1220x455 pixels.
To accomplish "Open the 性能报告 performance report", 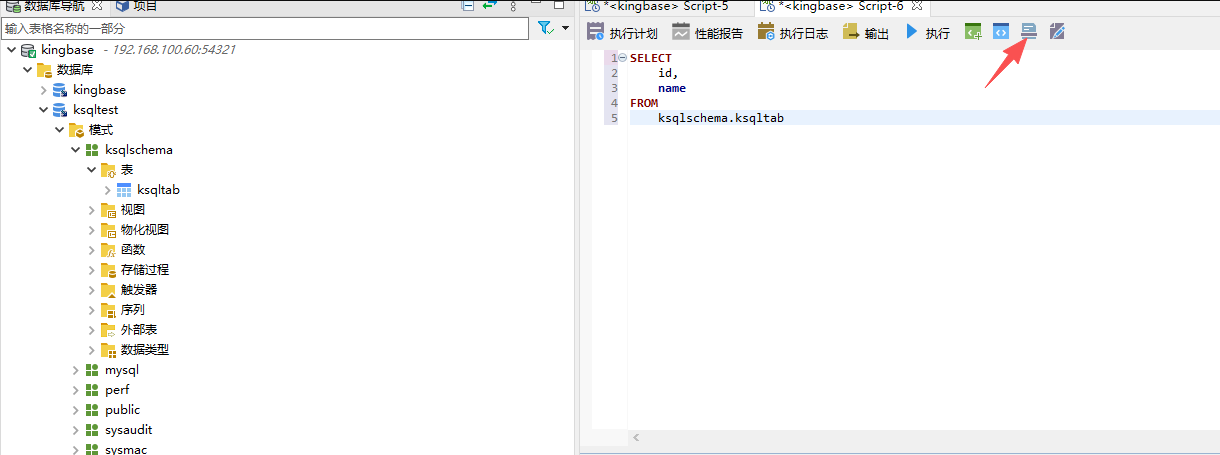I will point(707,33).
